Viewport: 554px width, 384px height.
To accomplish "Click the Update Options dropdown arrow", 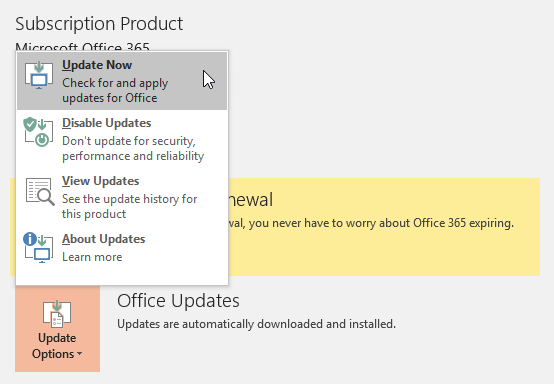I will [79, 354].
